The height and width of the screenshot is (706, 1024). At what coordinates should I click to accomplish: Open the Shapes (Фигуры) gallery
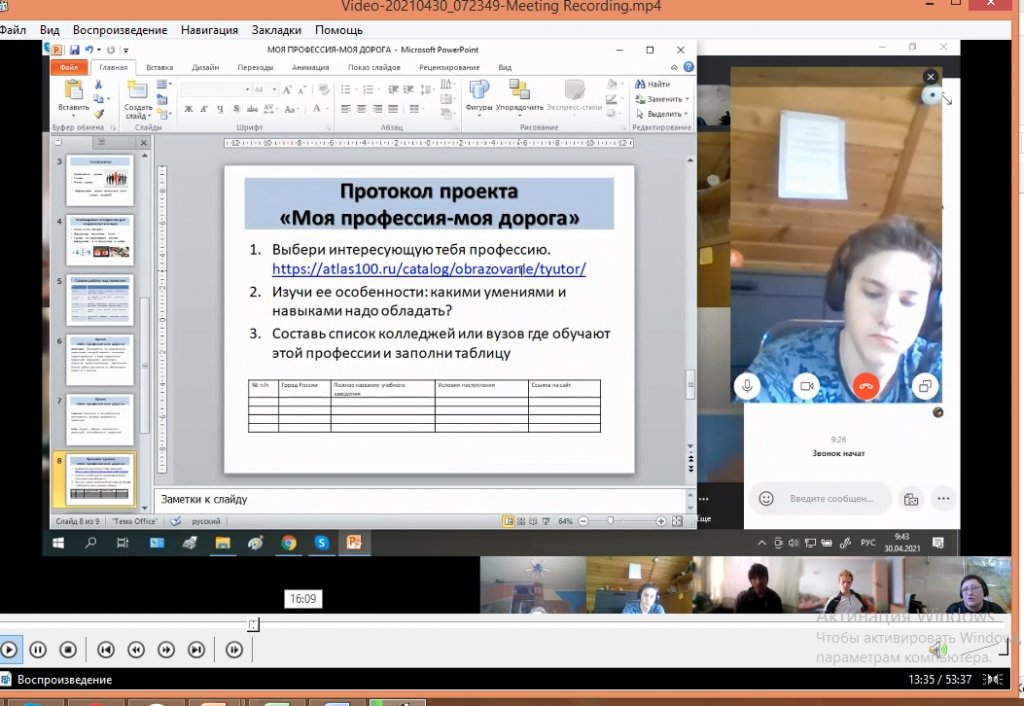[479, 91]
